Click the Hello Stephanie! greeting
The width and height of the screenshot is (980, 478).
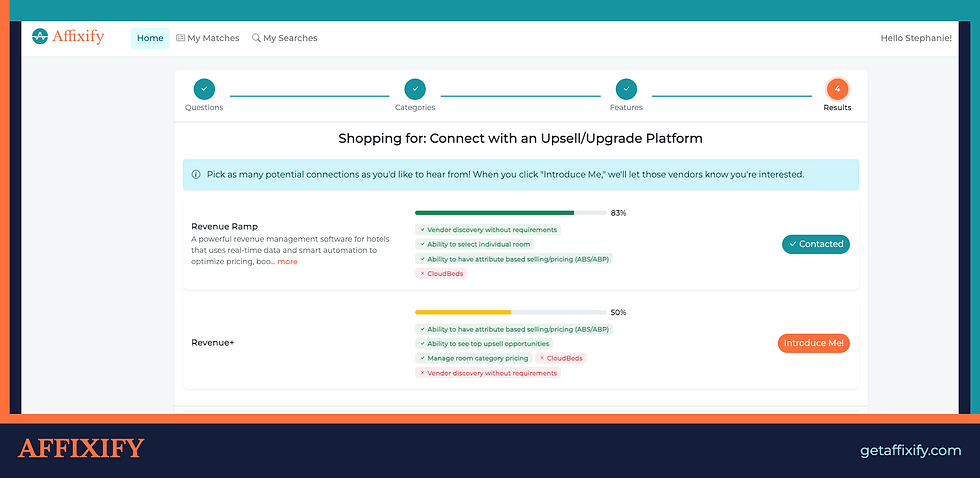916,38
